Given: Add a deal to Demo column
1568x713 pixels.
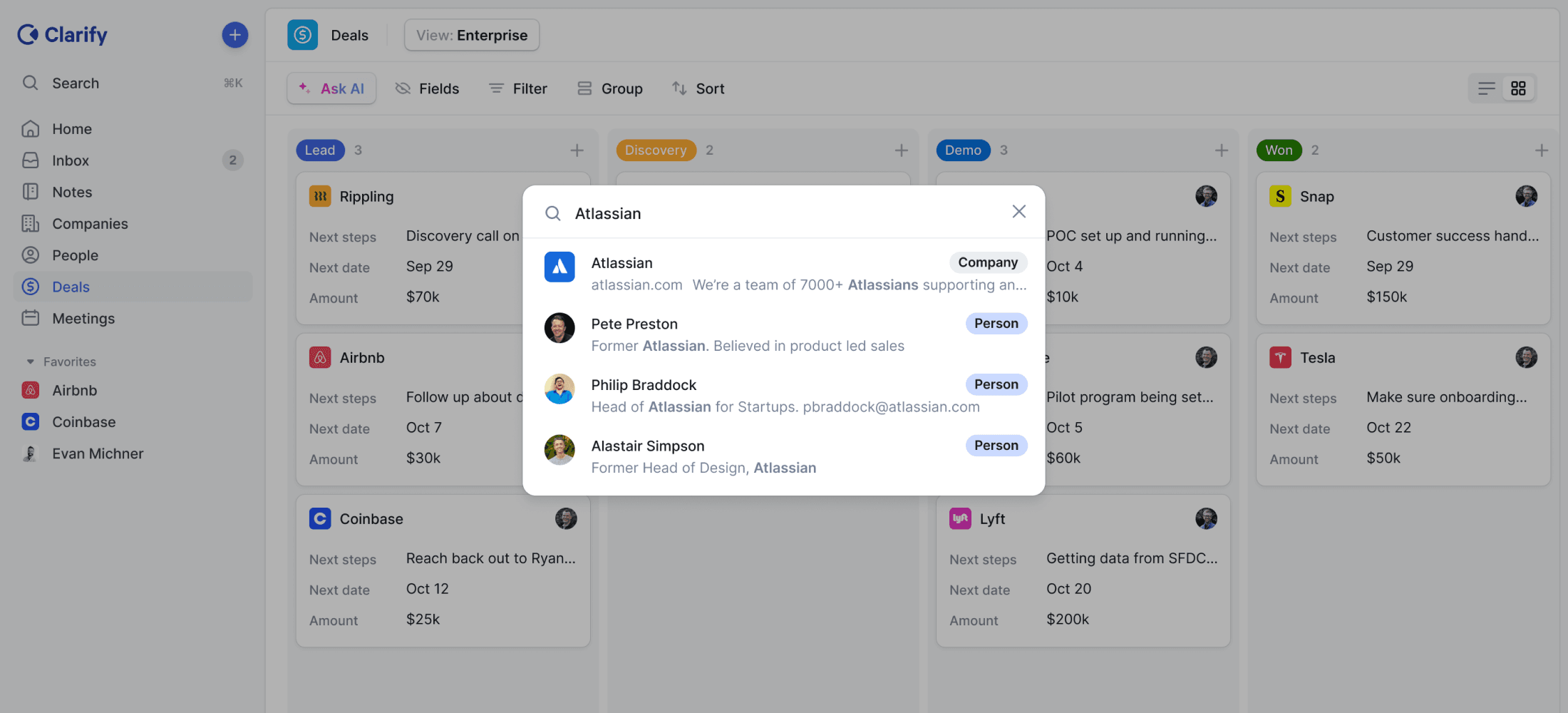Looking at the screenshot, I should (x=1222, y=150).
